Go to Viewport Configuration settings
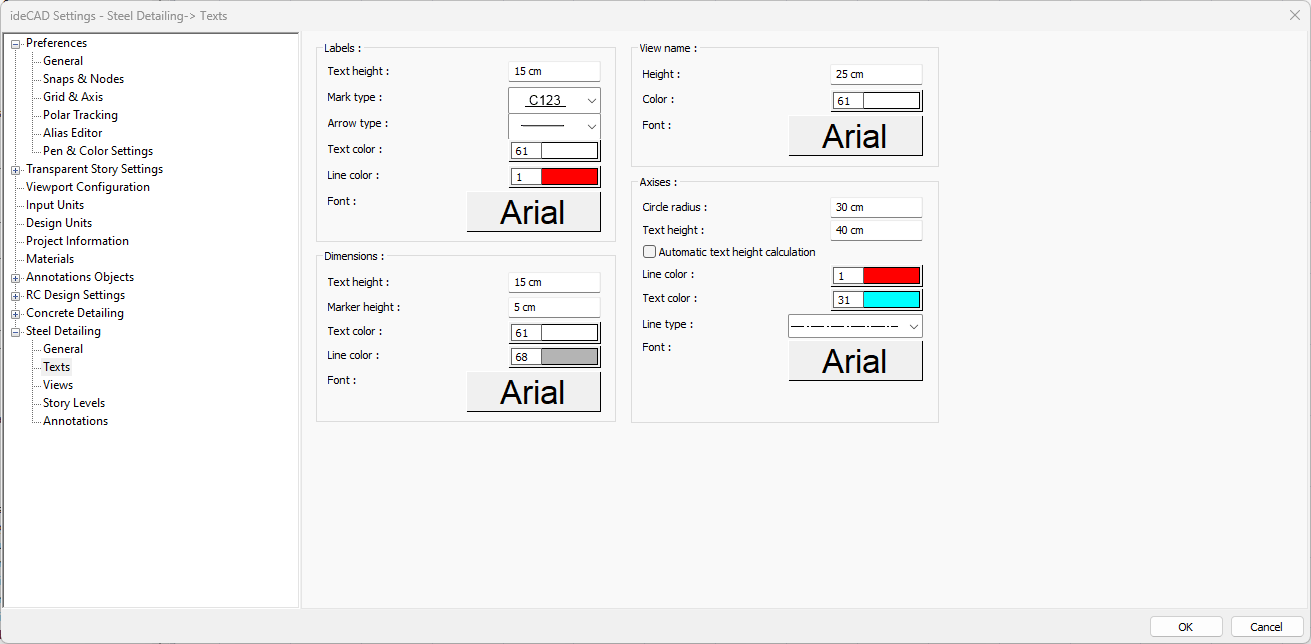The height and width of the screenshot is (644, 1311). [88, 187]
